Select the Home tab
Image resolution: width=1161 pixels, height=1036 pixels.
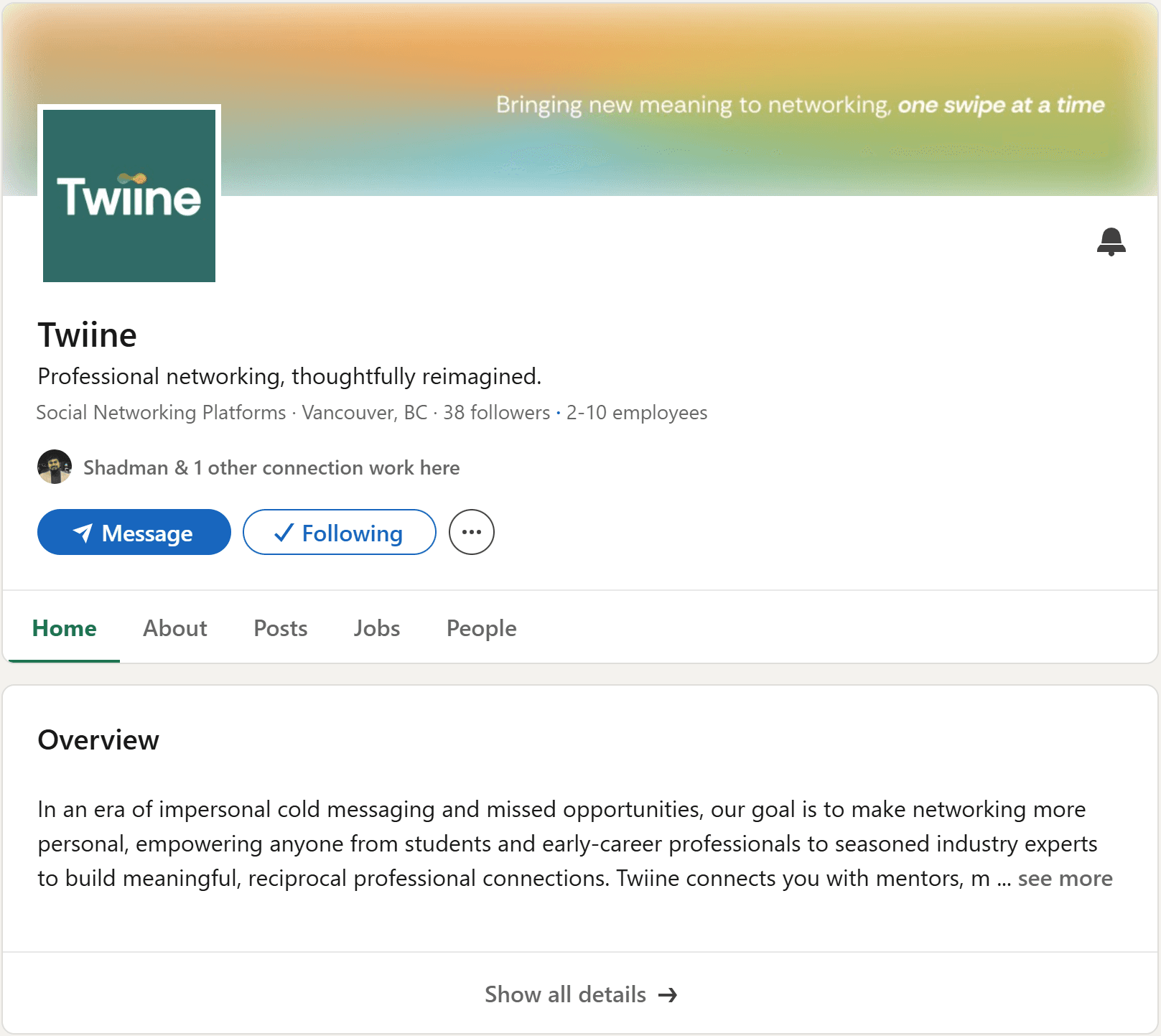65,628
